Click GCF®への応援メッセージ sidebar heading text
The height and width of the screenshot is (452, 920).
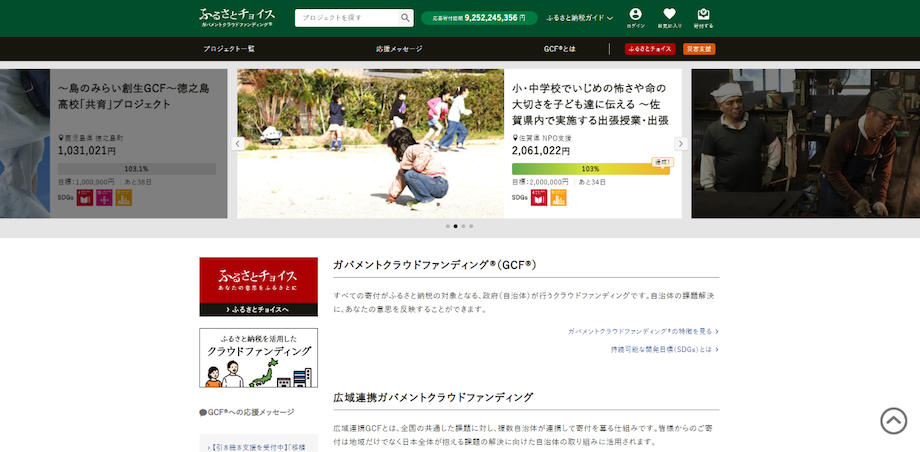(251, 413)
